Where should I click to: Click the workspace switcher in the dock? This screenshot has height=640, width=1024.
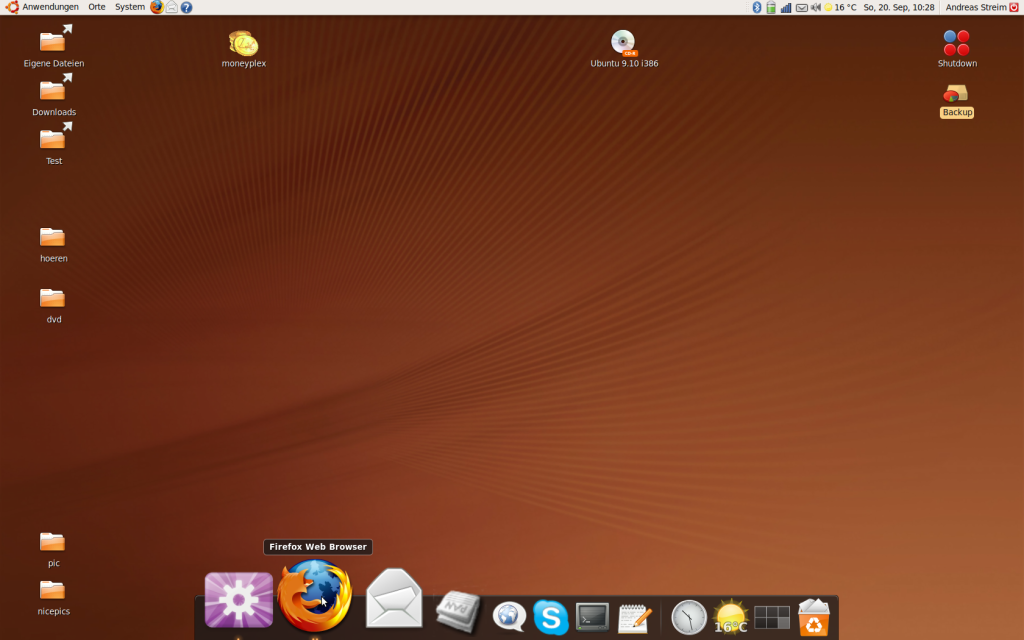point(771,617)
